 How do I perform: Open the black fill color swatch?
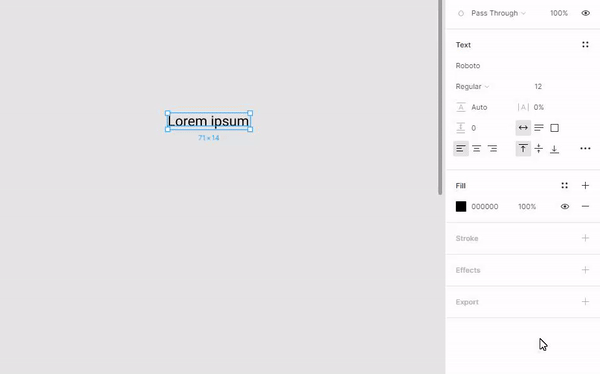tap(461, 207)
